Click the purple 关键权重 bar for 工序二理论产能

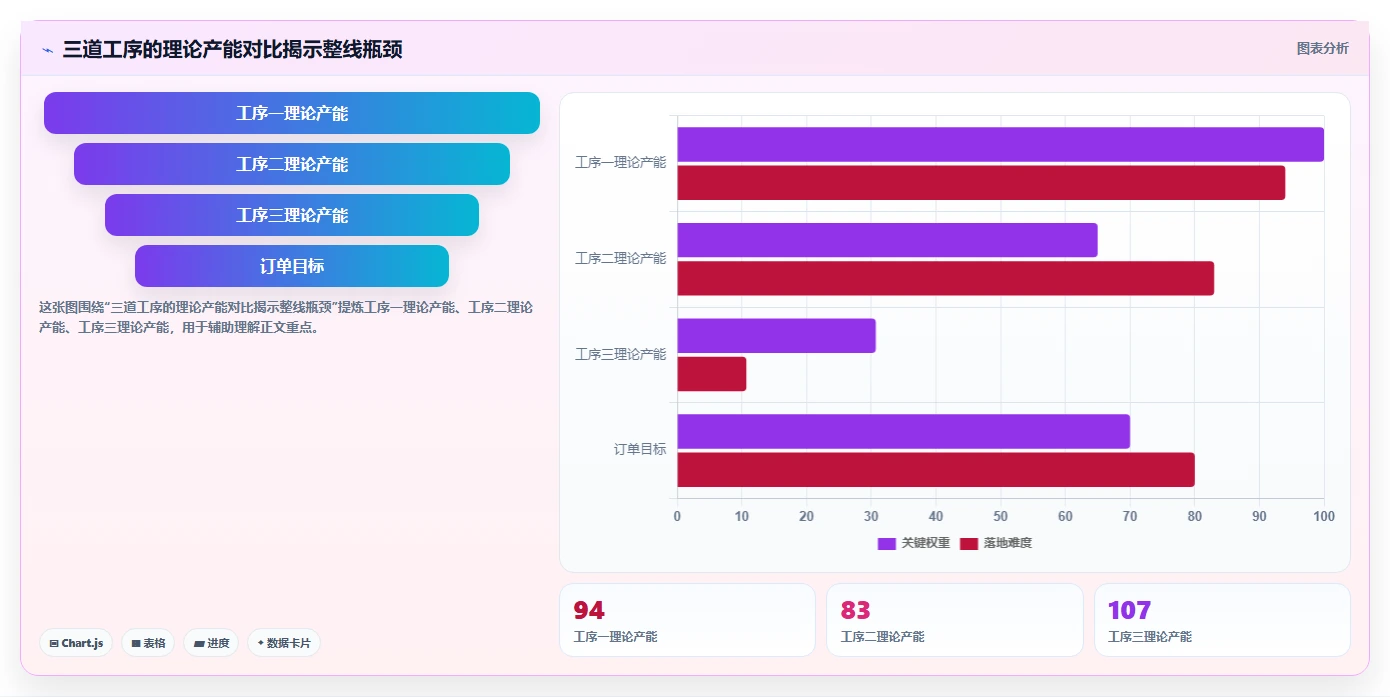pyautogui.click(x=887, y=240)
